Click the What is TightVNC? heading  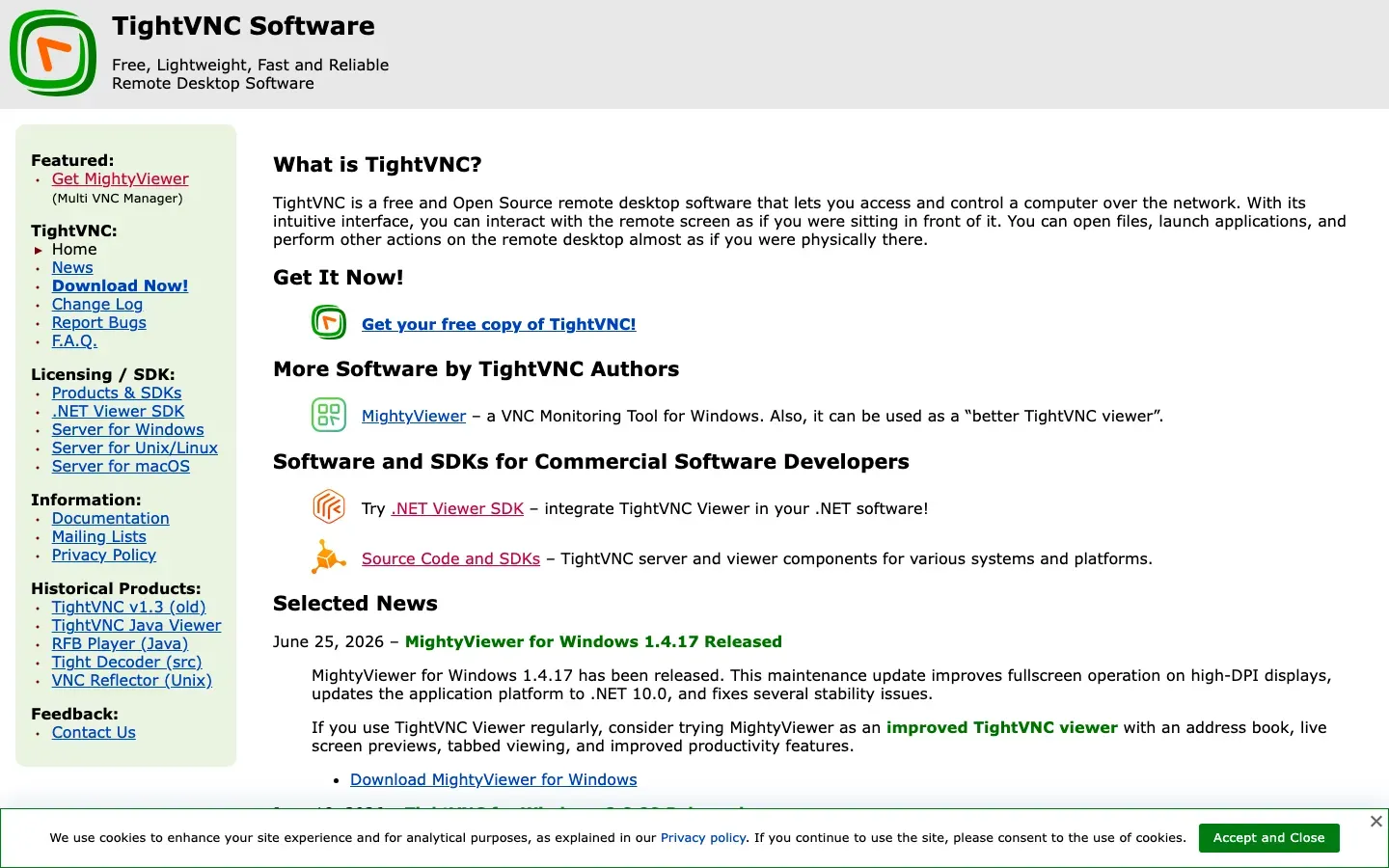(377, 165)
